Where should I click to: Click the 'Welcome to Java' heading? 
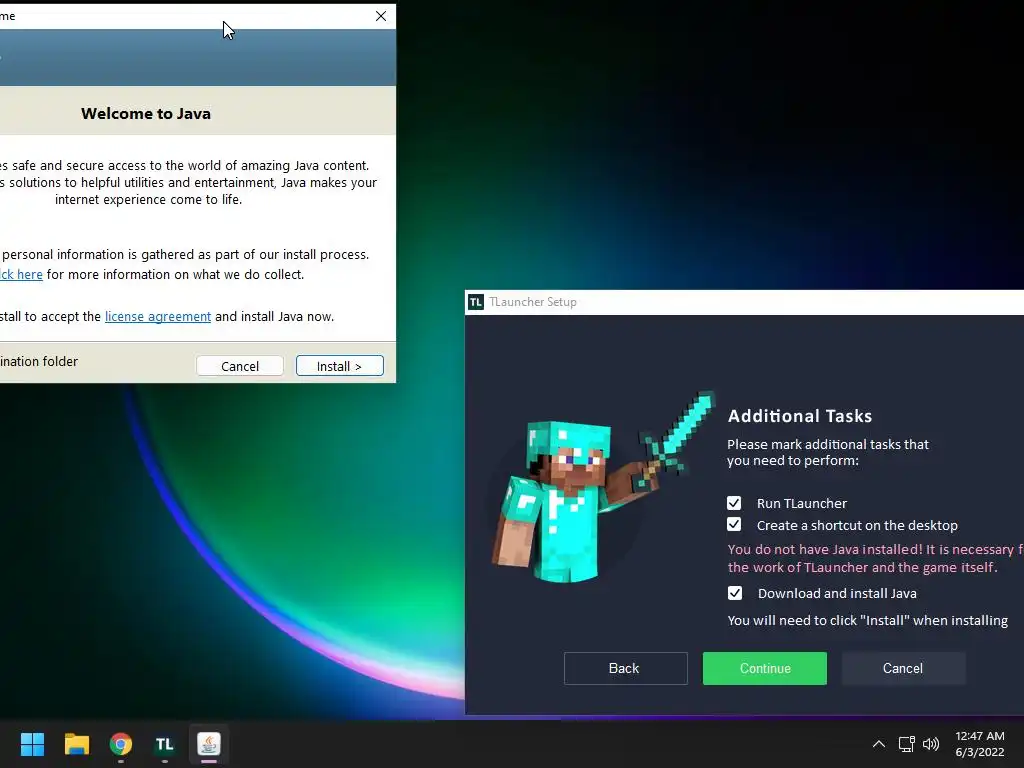146,114
